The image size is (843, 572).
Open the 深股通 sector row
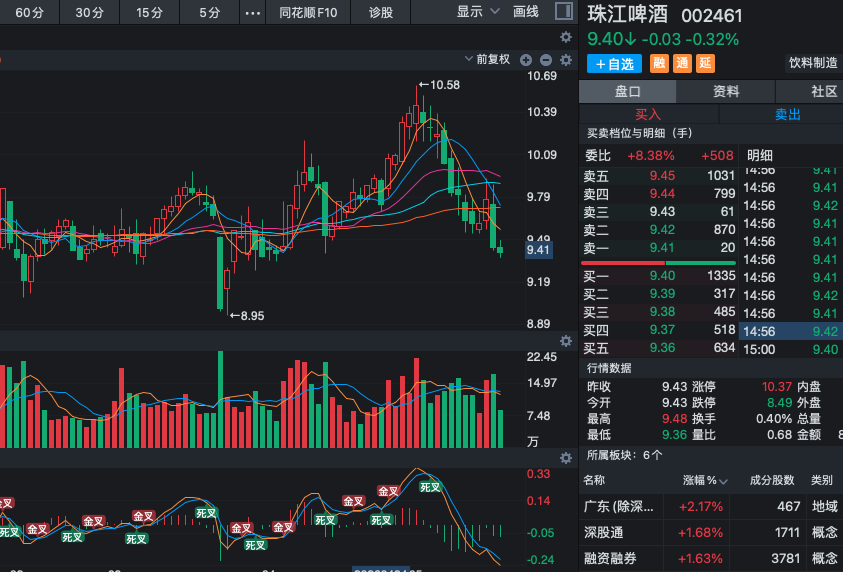(711, 533)
